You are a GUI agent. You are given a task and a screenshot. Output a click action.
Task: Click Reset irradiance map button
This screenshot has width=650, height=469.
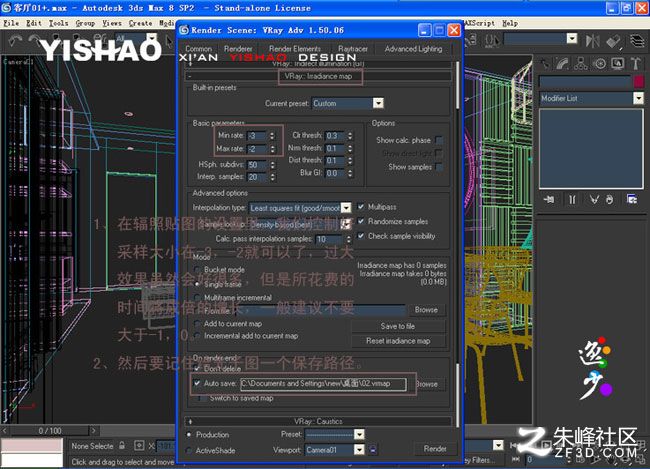[x=398, y=341]
